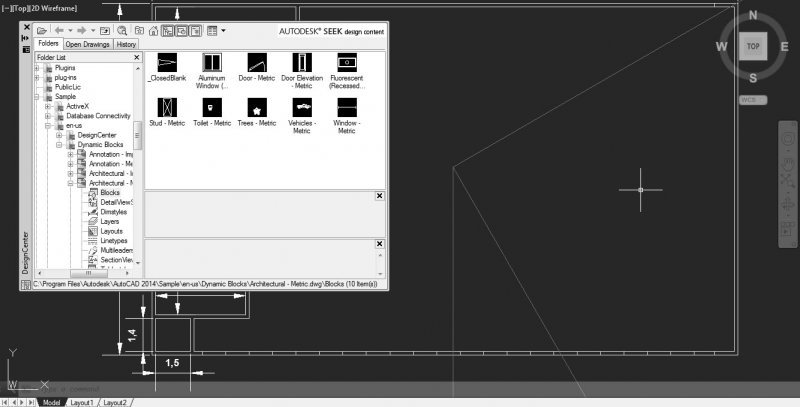Switch to the History tab
800x407 pixels.
pyautogui.click(x=126, y=44)
